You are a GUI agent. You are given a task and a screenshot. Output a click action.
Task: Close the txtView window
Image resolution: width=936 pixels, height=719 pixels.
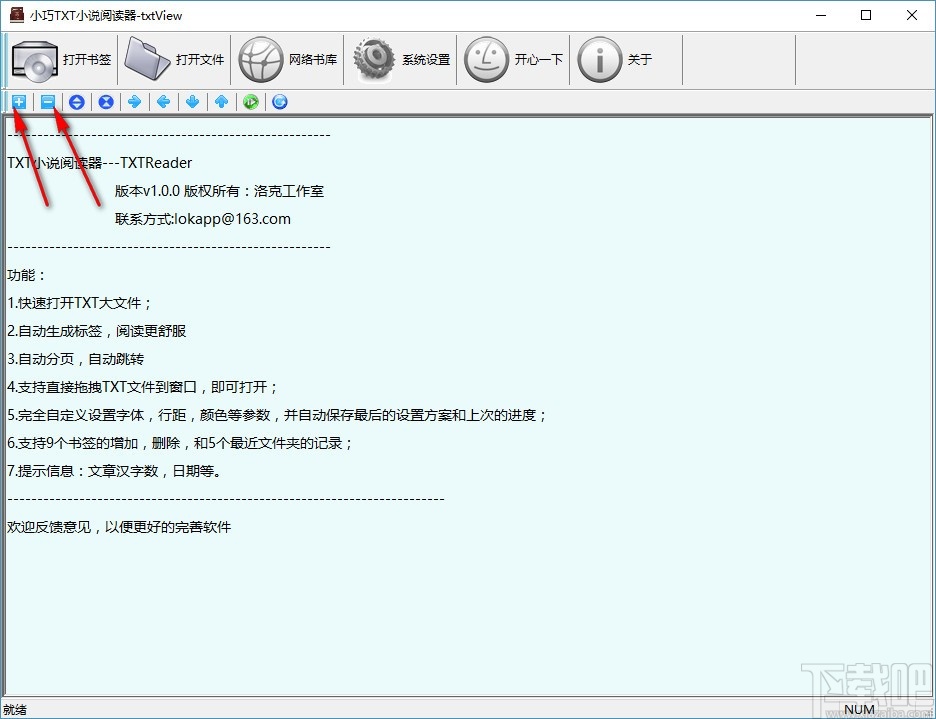click(912, 15)
